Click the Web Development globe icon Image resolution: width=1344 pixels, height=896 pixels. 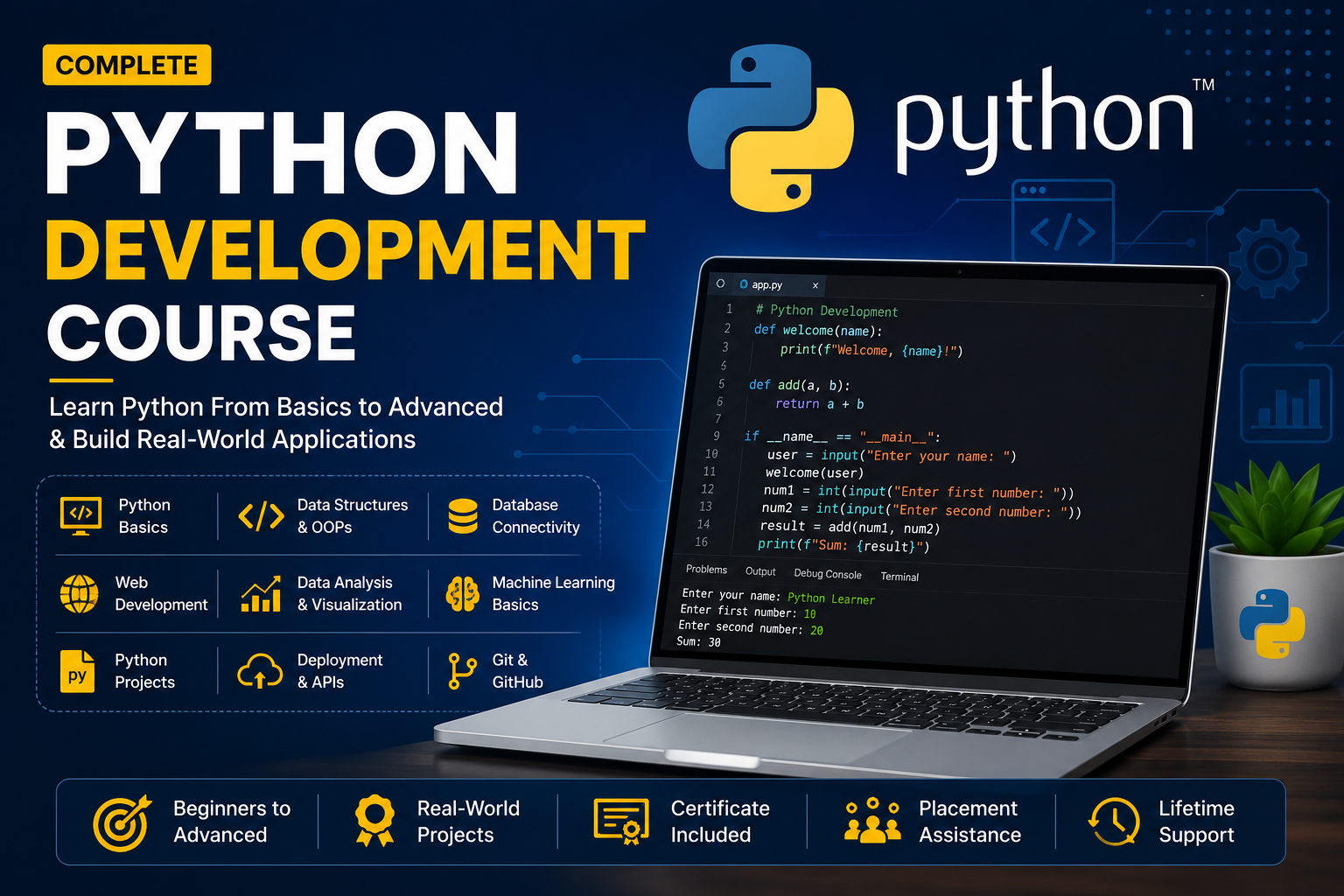79,594
